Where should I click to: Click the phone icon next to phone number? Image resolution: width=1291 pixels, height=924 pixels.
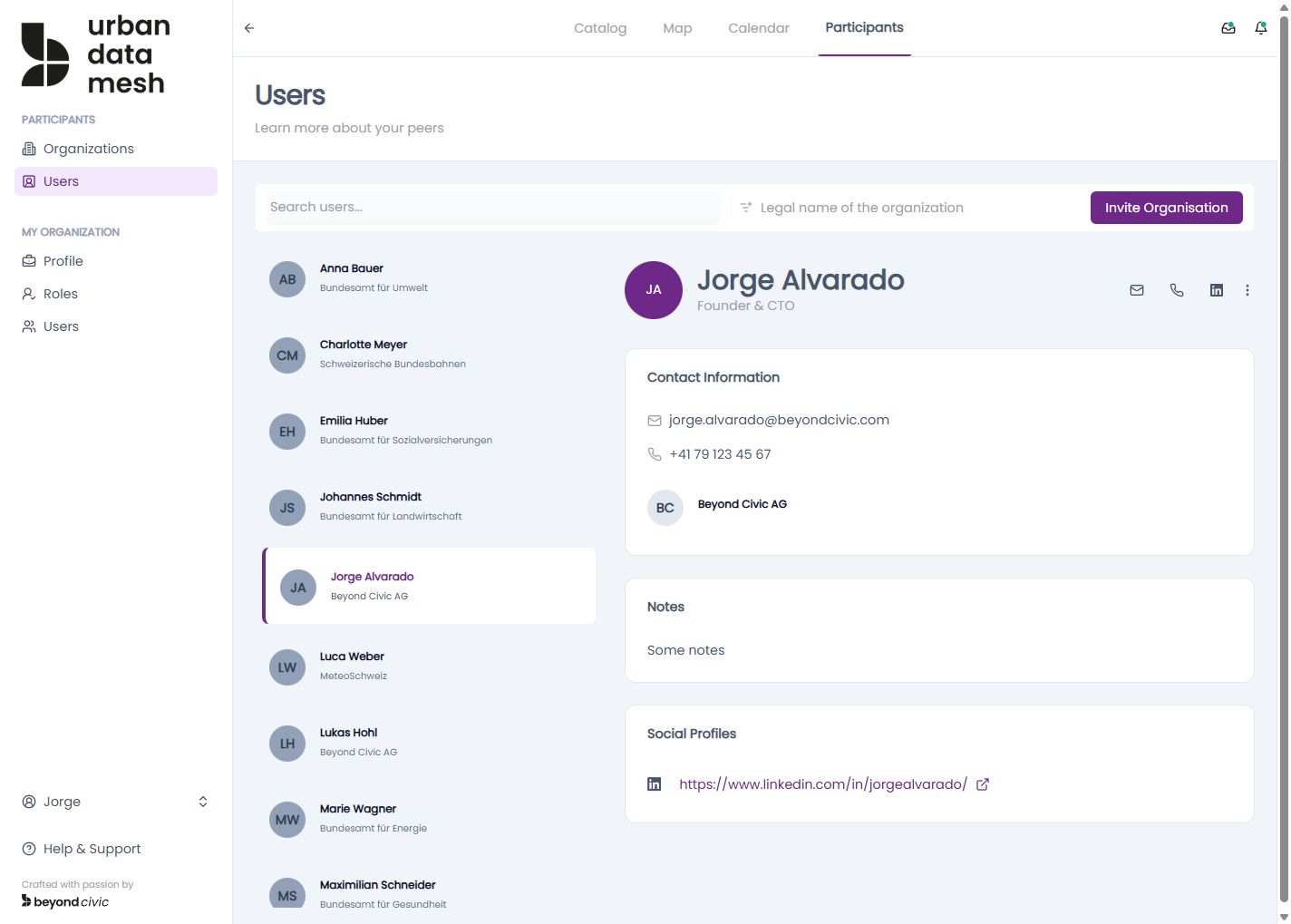pyautogui.click(x=655, y=454)
